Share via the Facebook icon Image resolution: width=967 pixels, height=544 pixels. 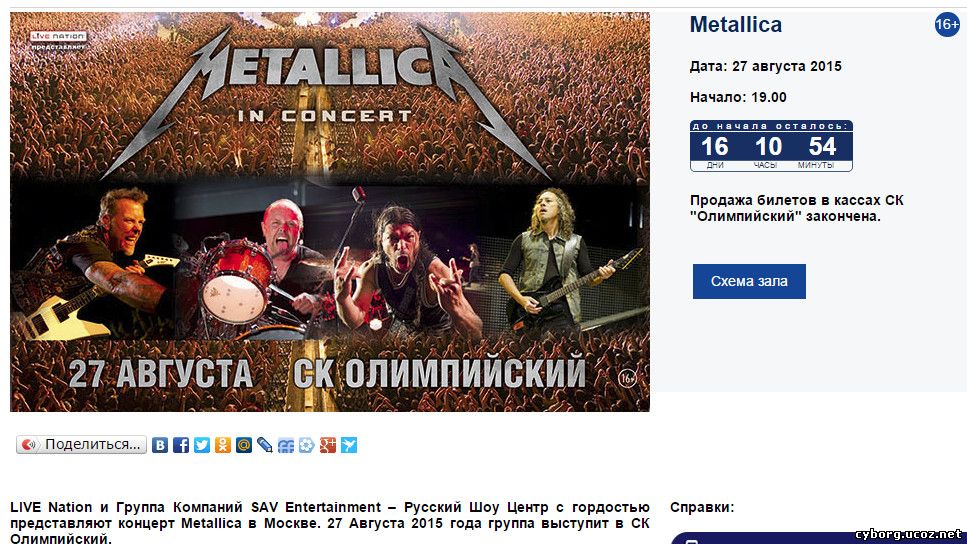[x=181, y=445]
